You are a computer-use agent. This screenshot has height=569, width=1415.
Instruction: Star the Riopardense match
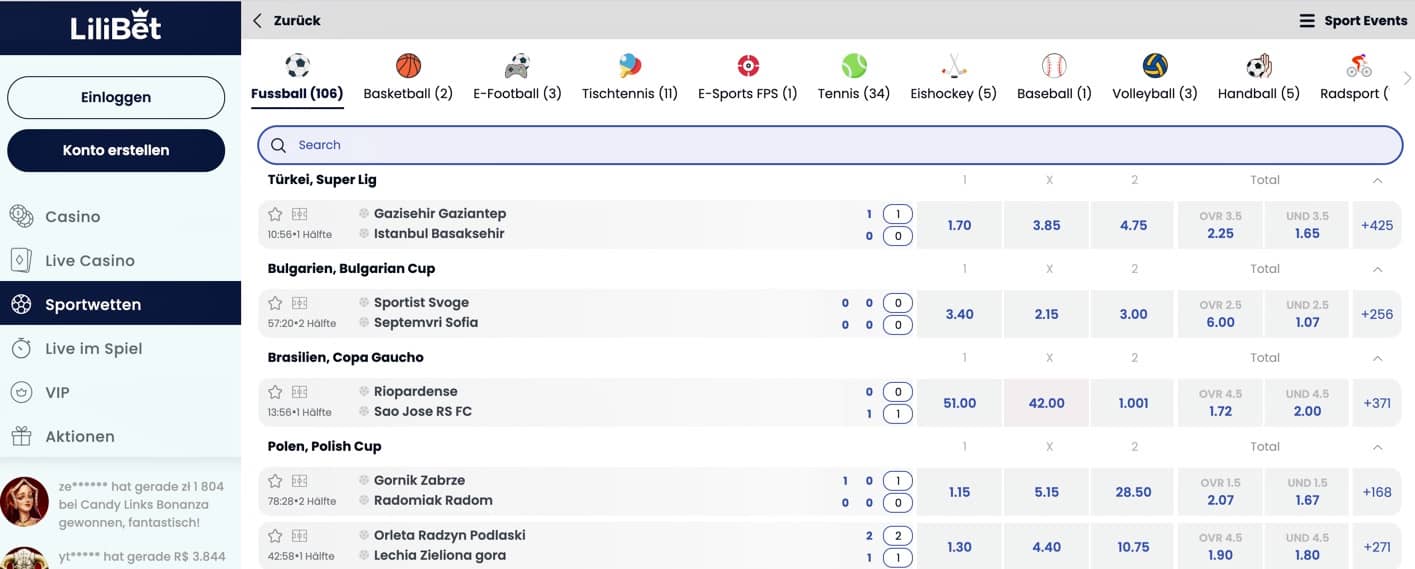coord(275,392)
